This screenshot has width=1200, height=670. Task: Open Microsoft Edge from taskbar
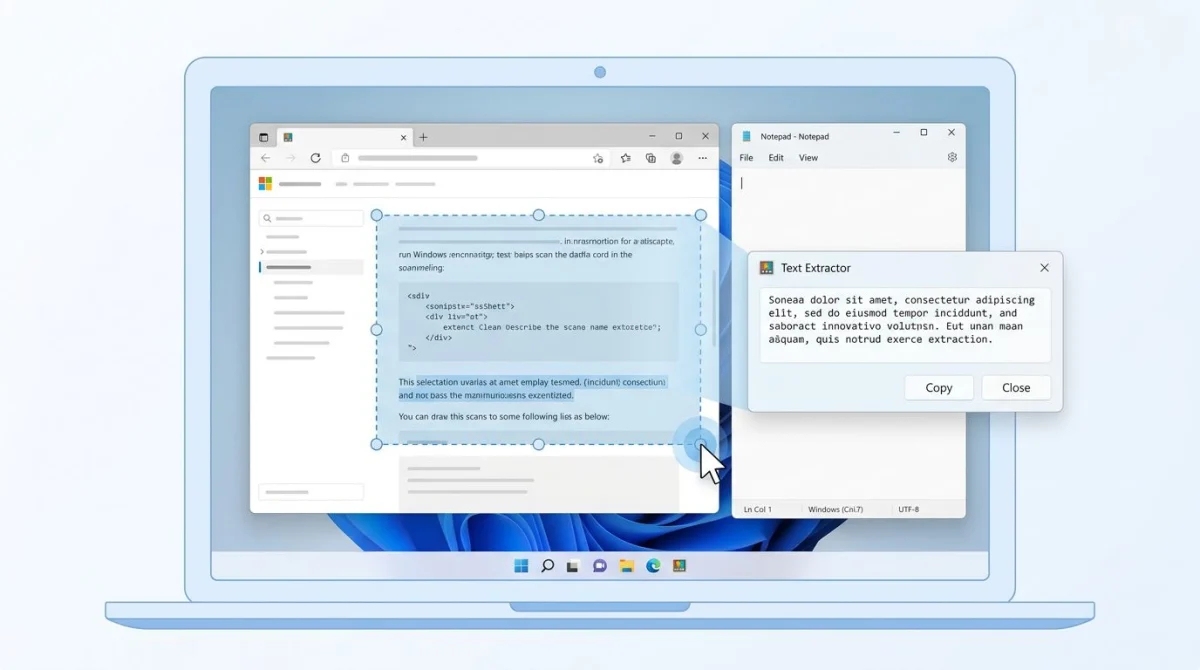pyautogui.click(x=653, y=566)
